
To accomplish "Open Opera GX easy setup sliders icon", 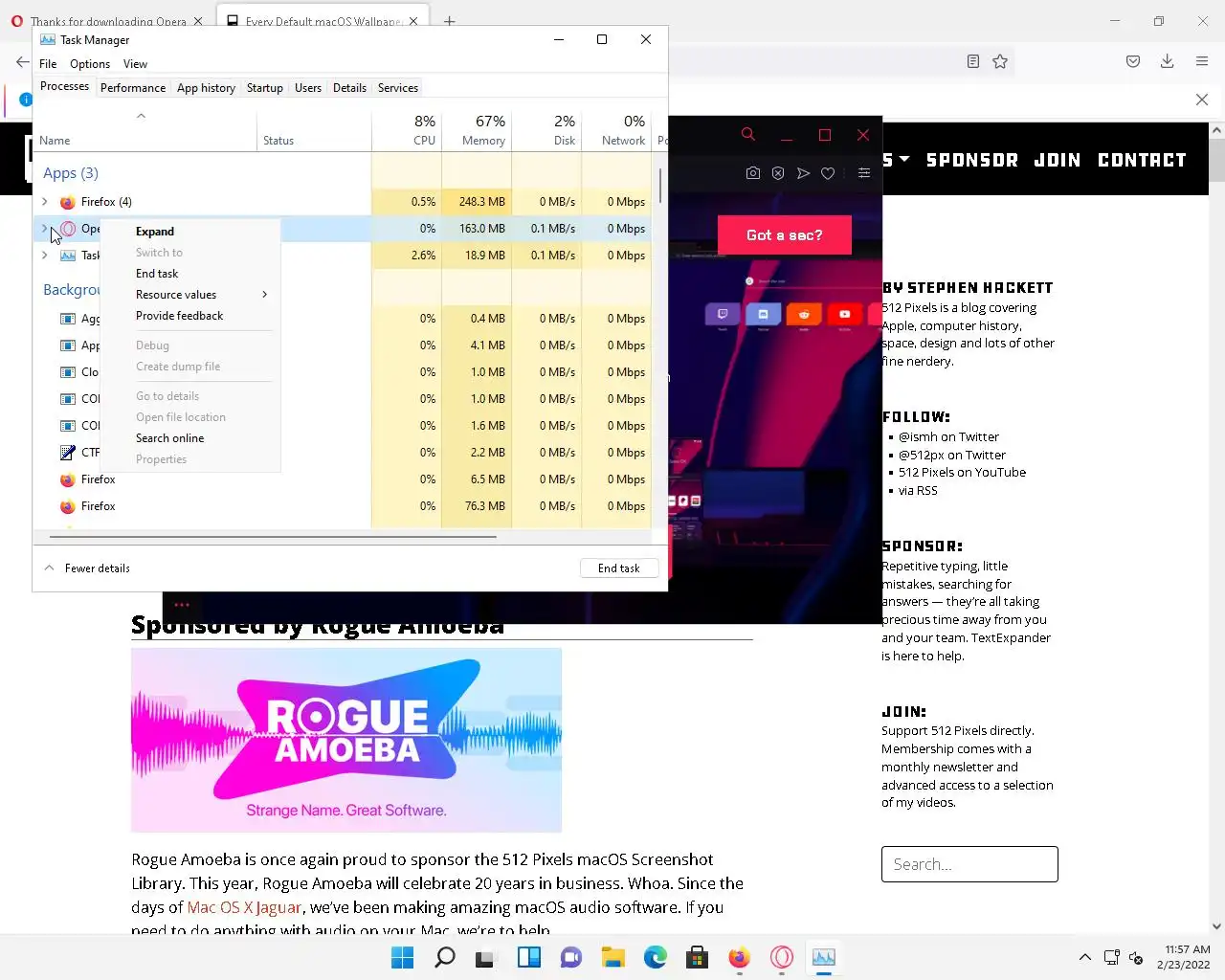I will (864, 173).
